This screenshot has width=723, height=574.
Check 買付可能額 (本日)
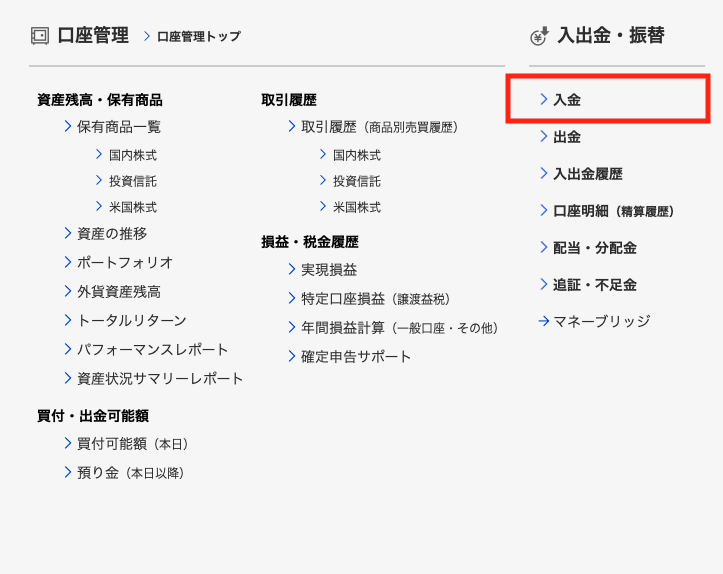point(133,443)
